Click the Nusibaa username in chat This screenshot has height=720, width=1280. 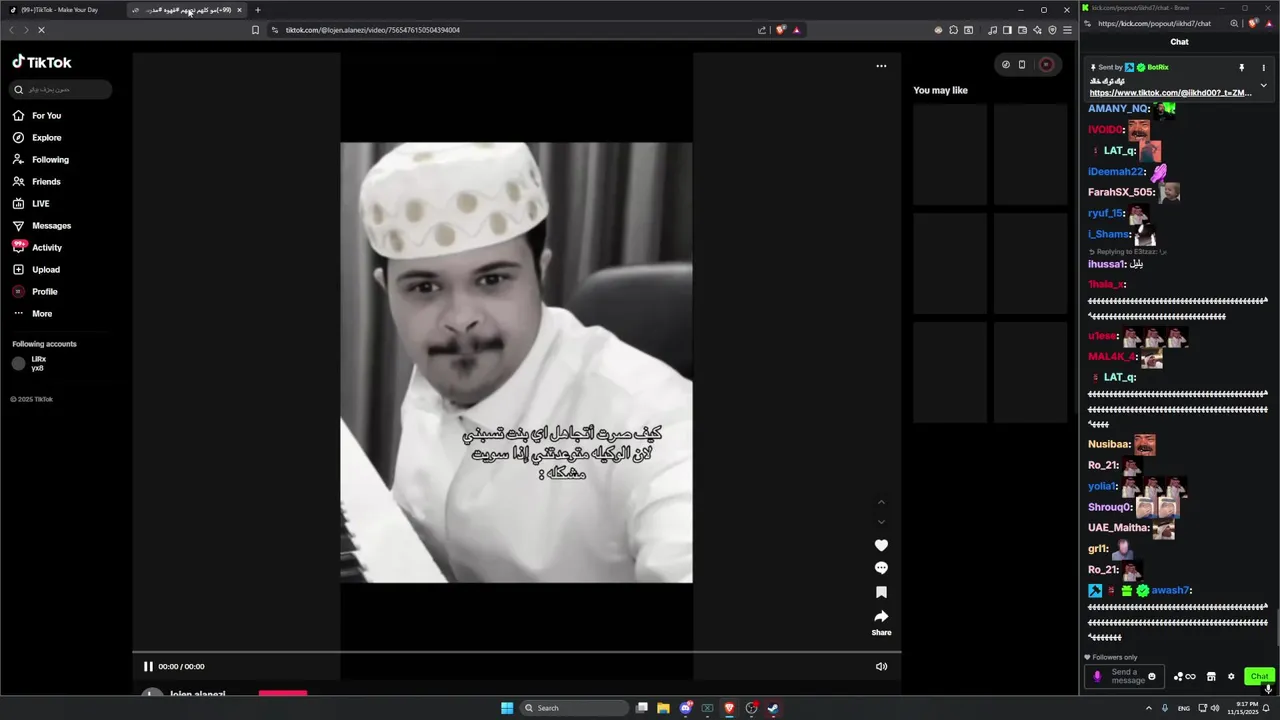(1109, 444)
